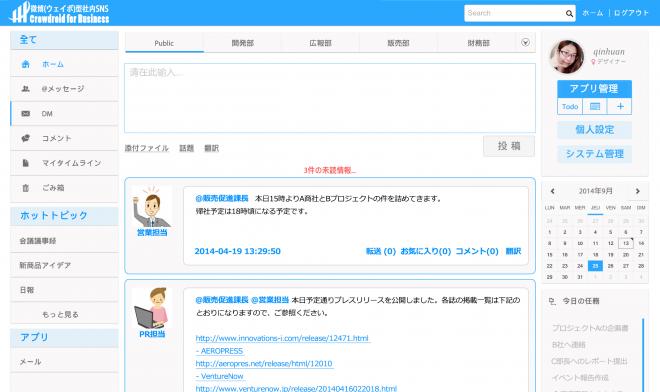Viewport: 660px width, 392px height.
Task: Go to next month in calendar
Action: point(638,191)
